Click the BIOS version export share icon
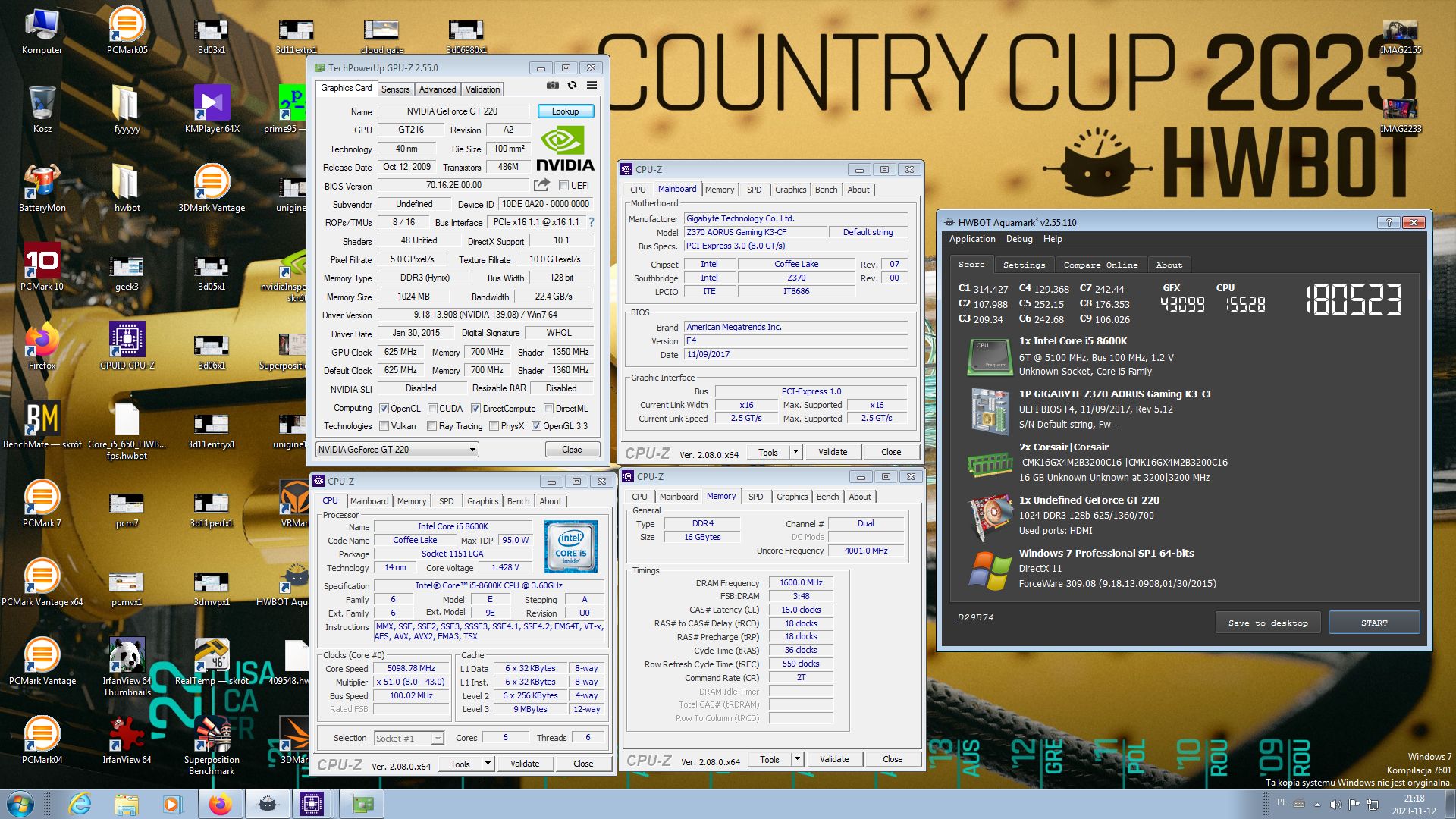This screenshot has width=1456, height=819. 541,185
